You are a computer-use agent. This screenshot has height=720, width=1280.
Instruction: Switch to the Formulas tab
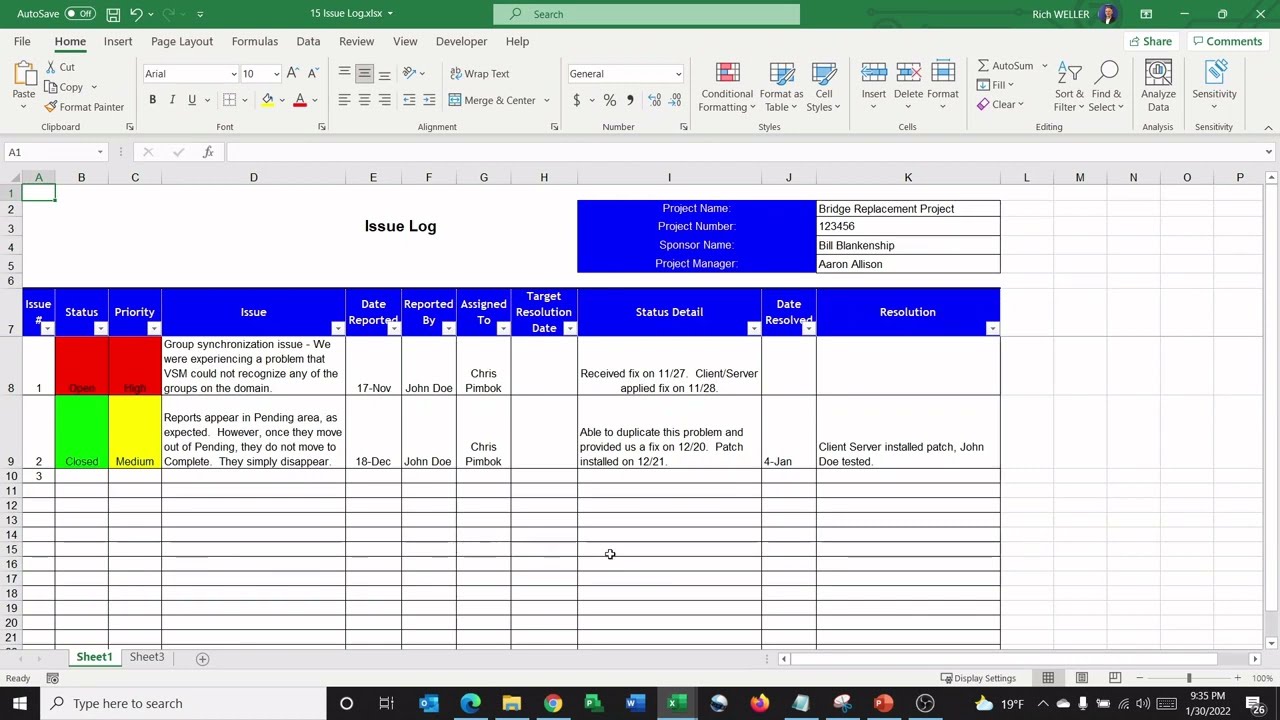click(255, 41)
